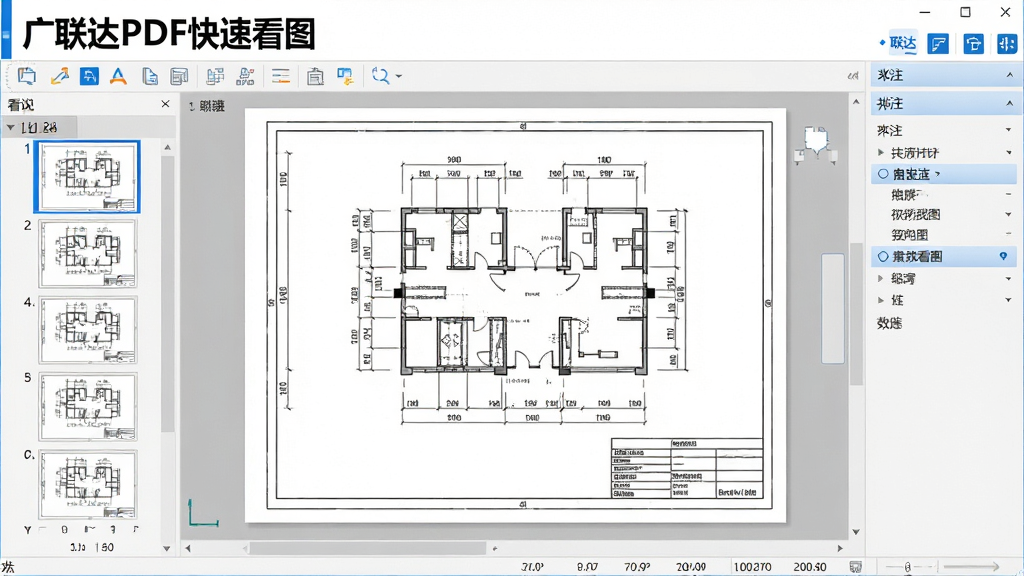Click the toolbar icon with small red mark

(246, 76)
